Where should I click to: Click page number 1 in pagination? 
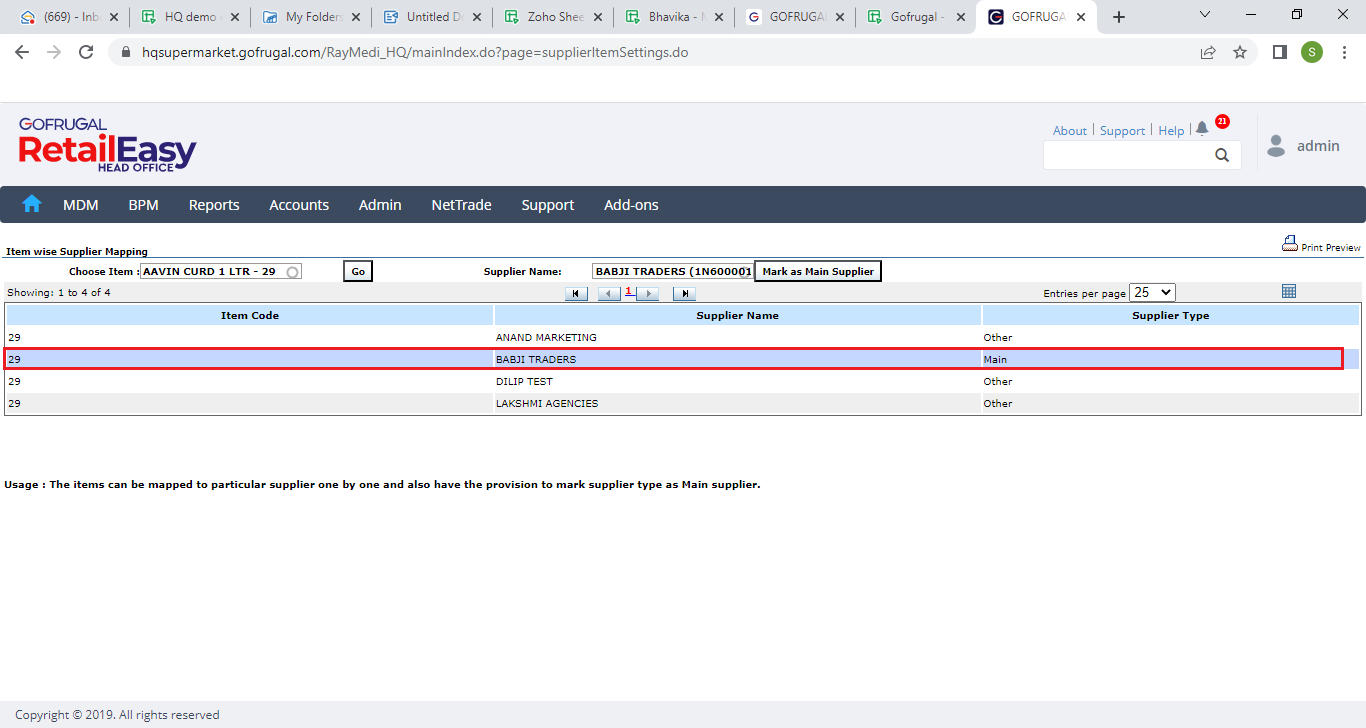pos(628,292)
